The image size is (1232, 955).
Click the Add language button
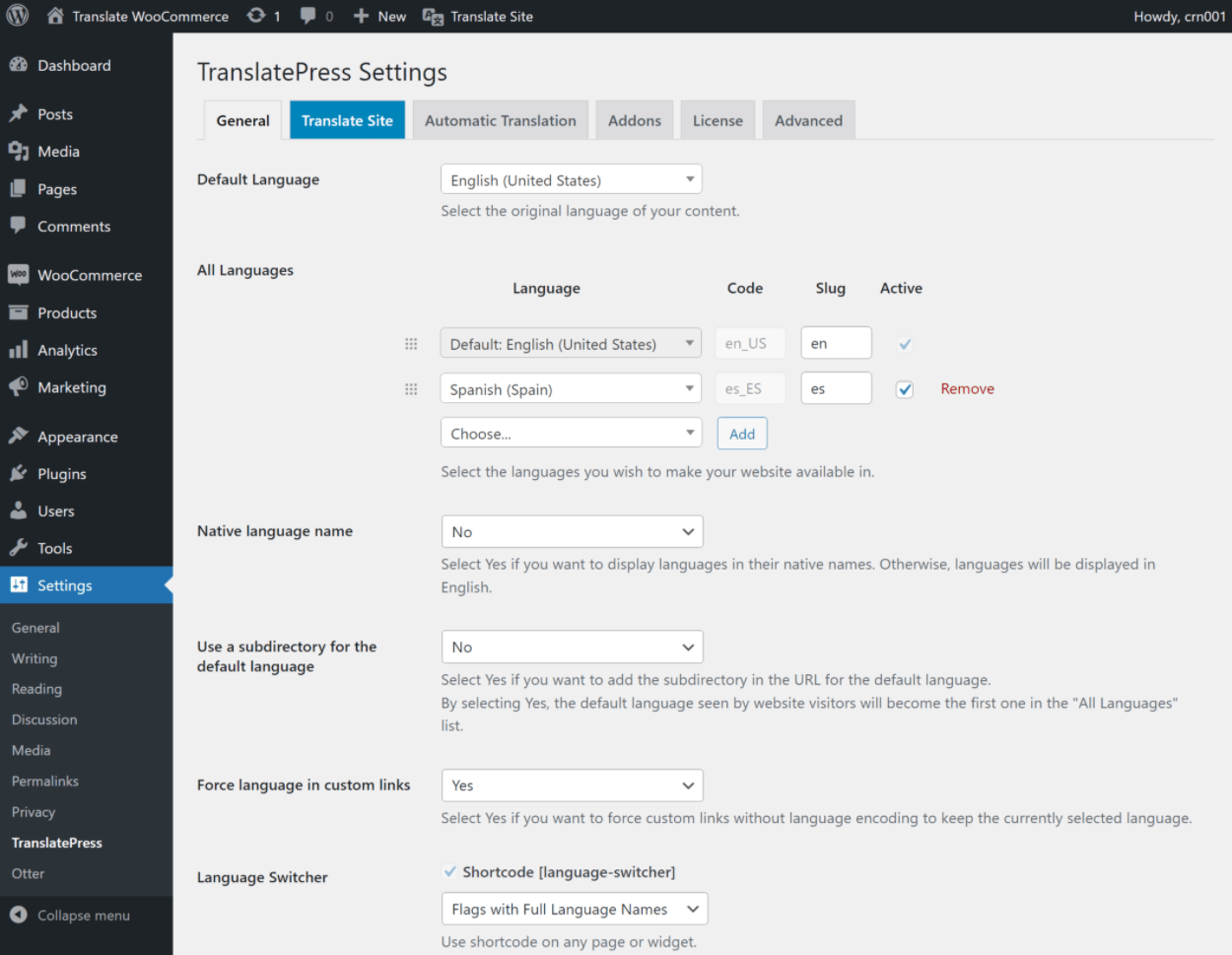[741, 433]
